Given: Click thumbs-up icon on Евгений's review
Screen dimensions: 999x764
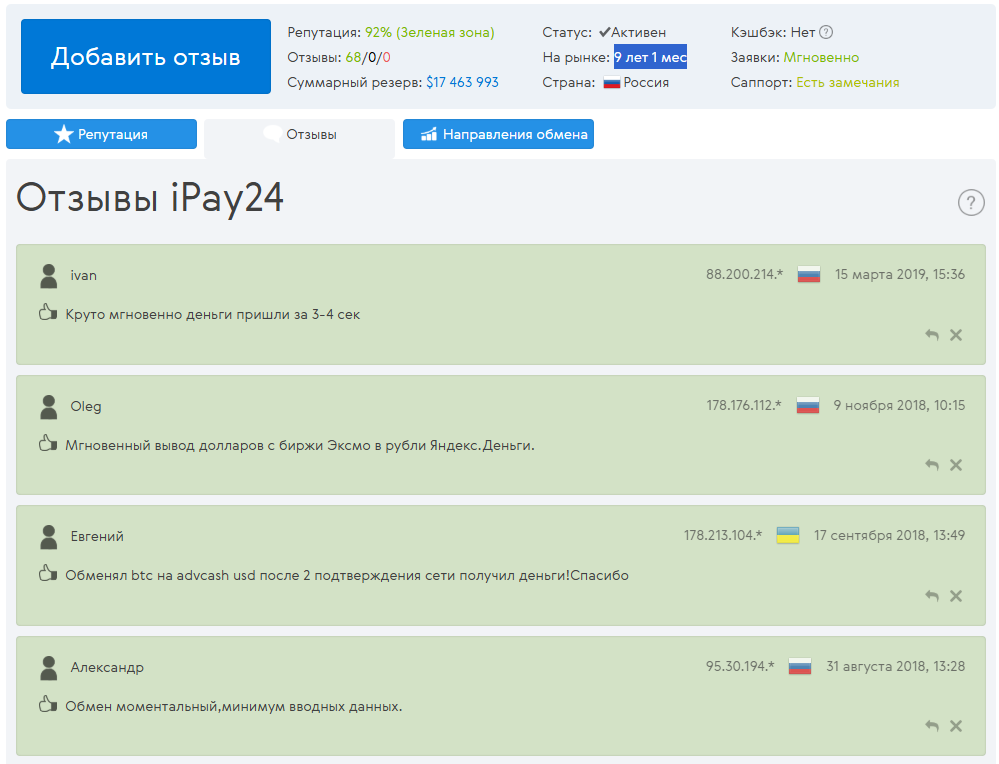Looking at the screenshot, I should click(48, 573).
